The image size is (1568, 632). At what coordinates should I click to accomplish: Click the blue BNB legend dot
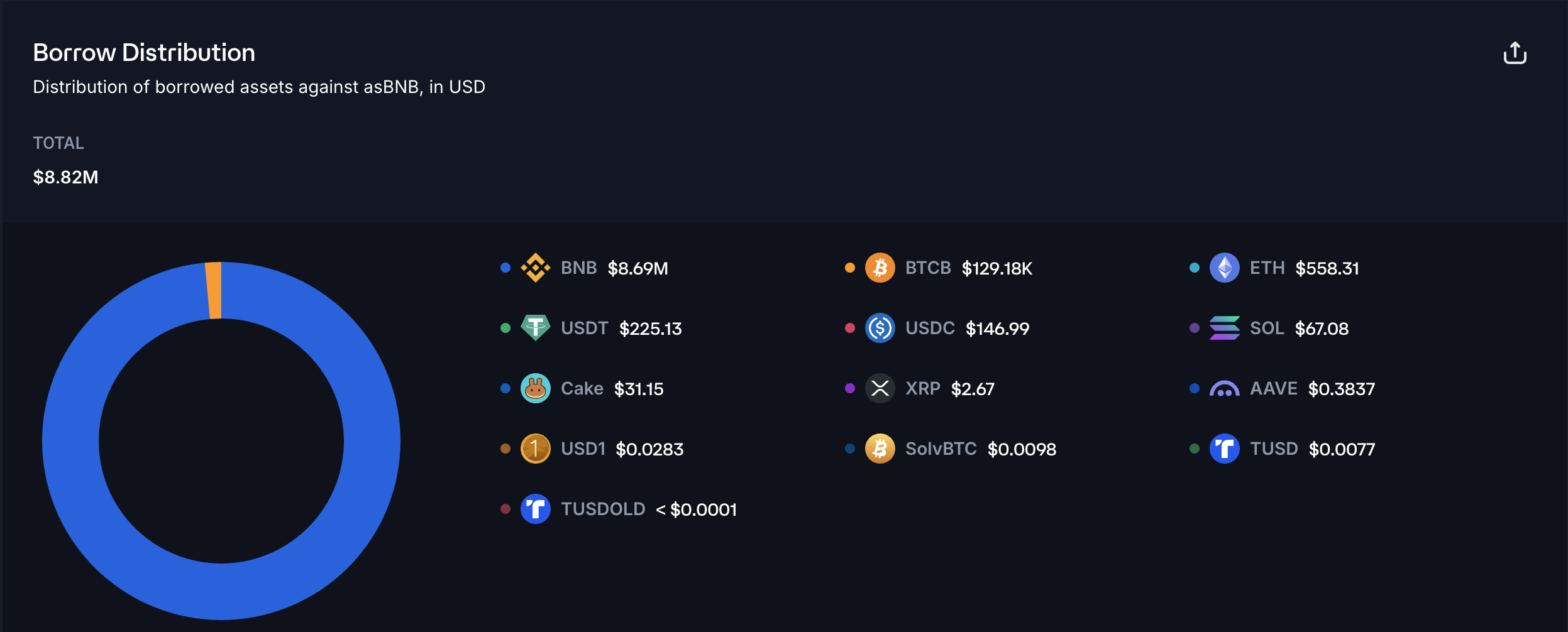coord(505,268)
